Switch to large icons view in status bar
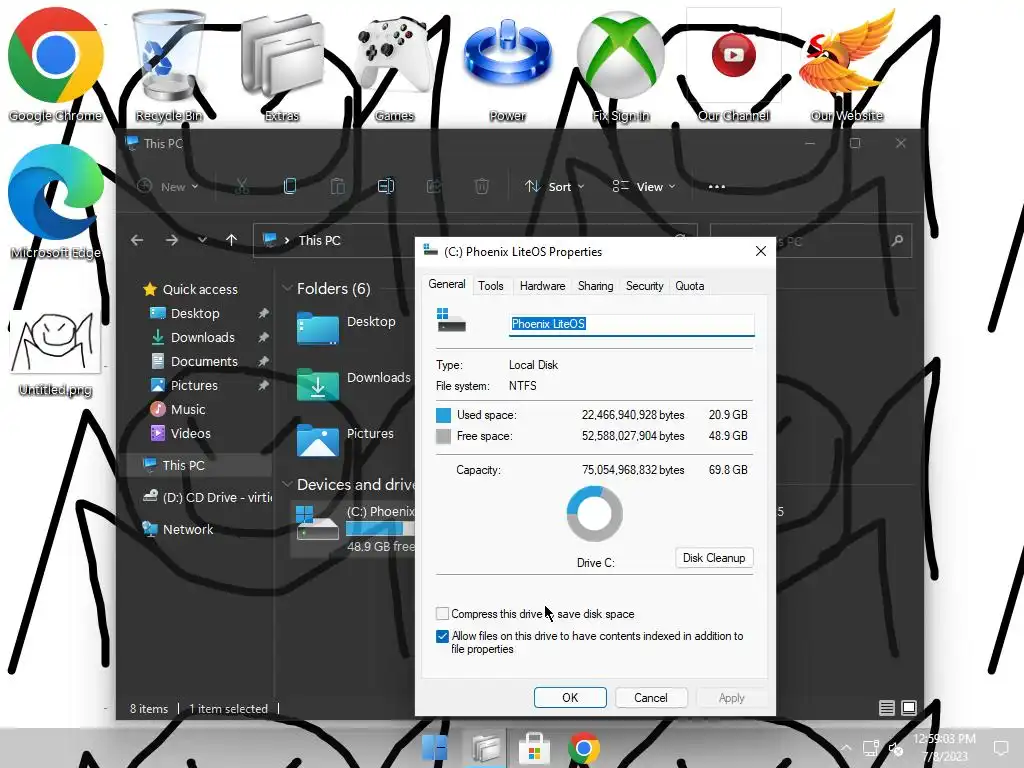The height and width of the screenshot is (768, 1024). tap(909, 707)
